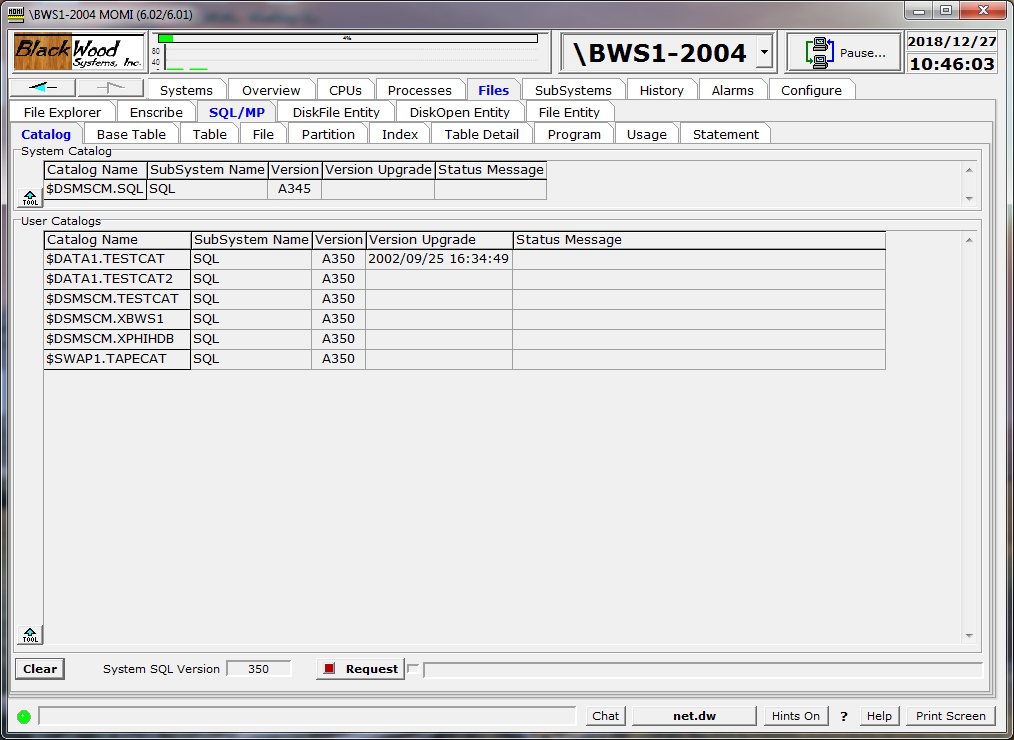Click the BlackWood Systems logo
1014x740 pixels.
79,52
